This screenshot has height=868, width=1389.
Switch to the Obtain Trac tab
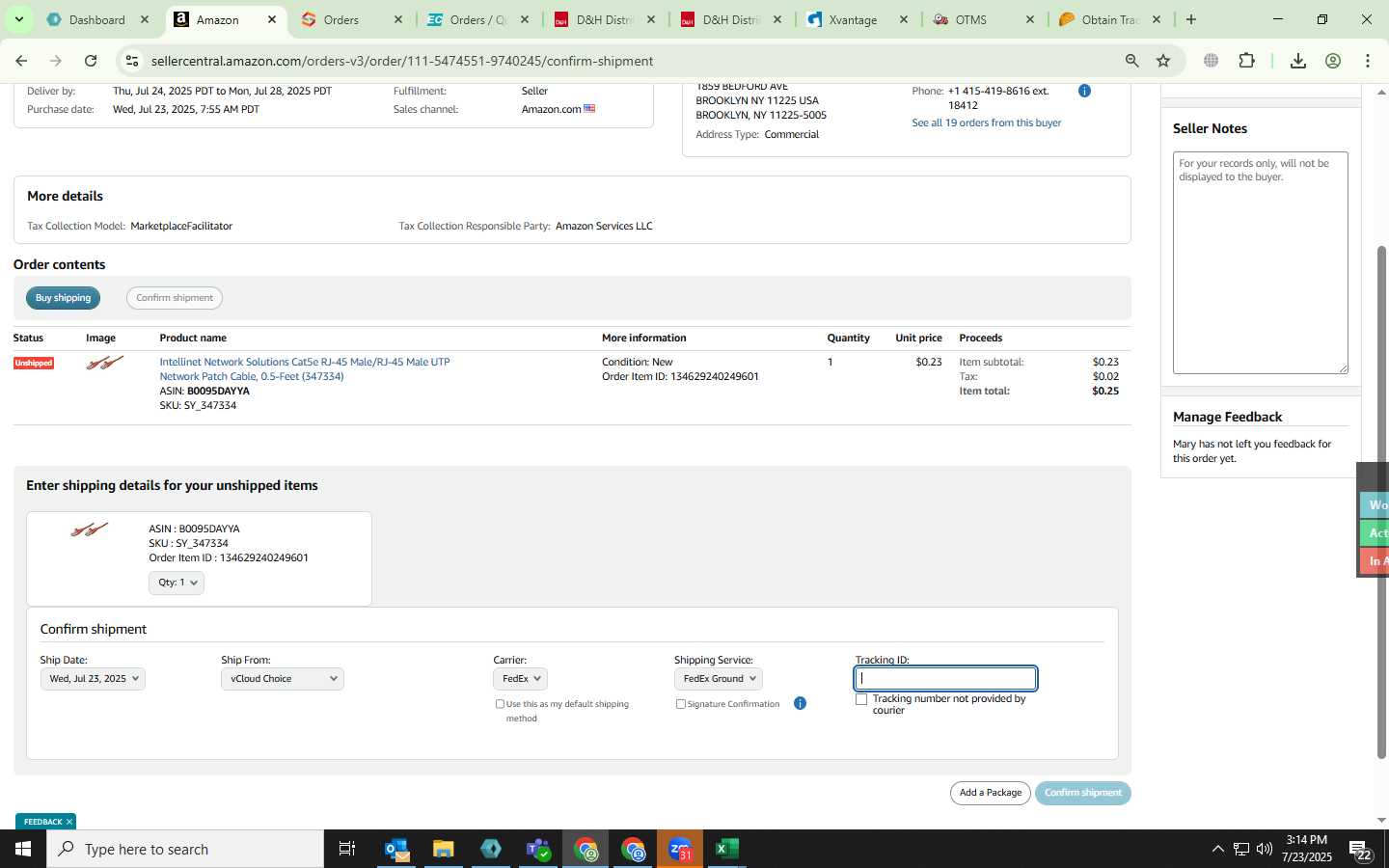tap(1108, 19)
